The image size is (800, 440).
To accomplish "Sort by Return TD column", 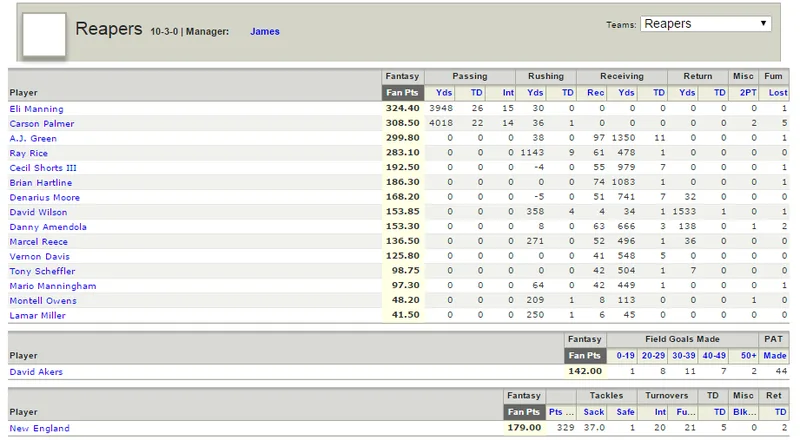I will click(720, 93).
